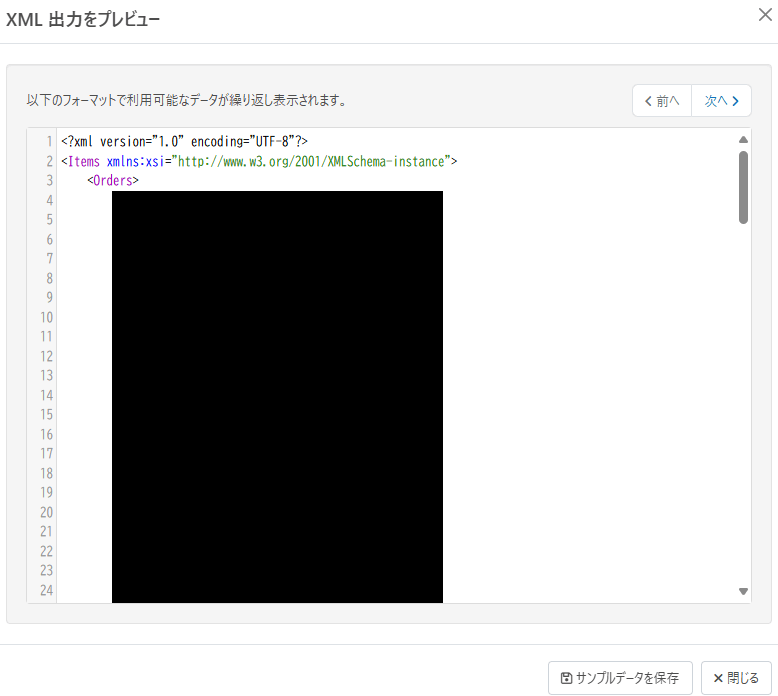Click line number 1 in gutter
Image resolution: width=778 pixels, height=696 pixels.
pyautogui.click(x=50, y=142)
